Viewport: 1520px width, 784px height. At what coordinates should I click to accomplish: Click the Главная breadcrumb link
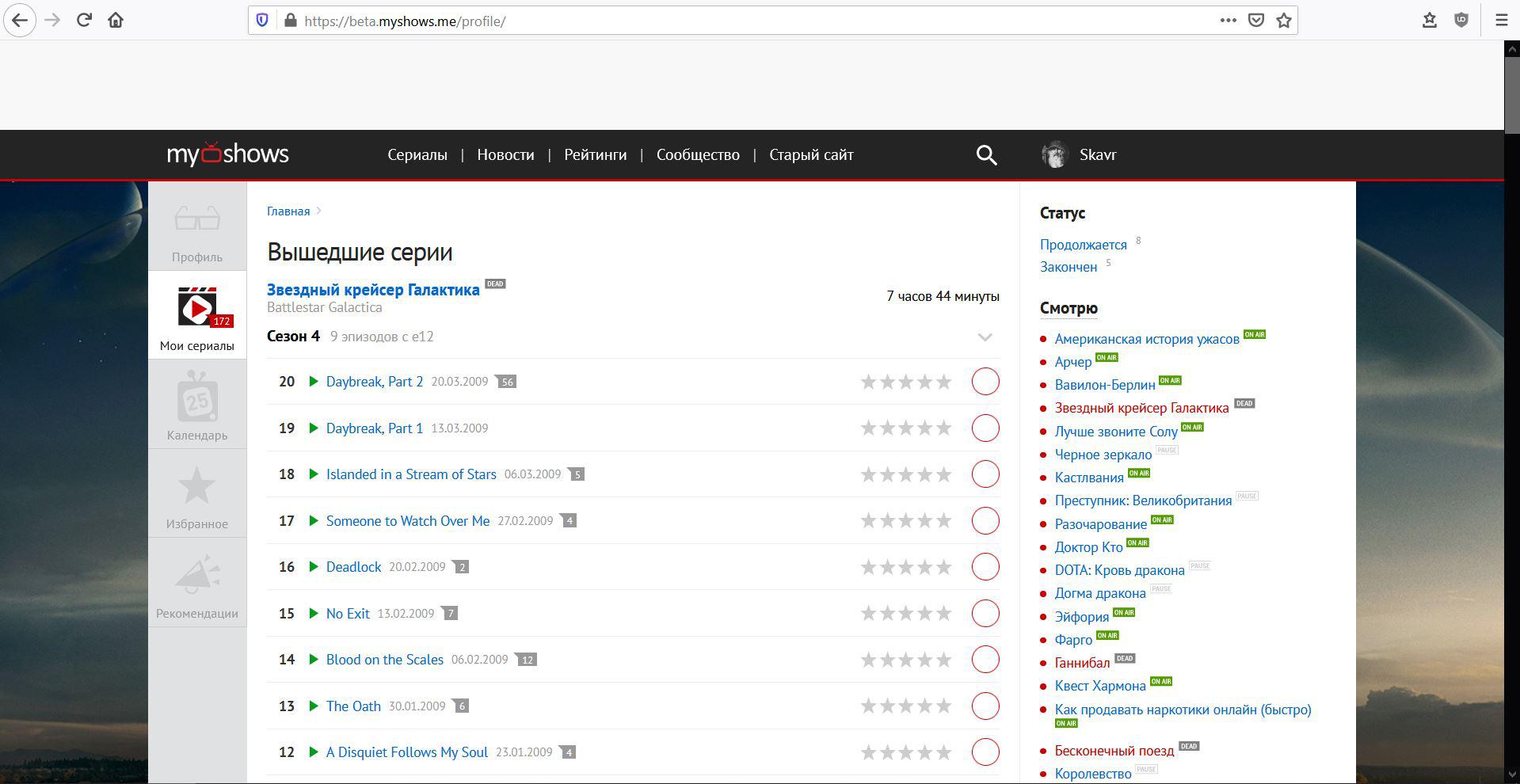coord(288,211)
